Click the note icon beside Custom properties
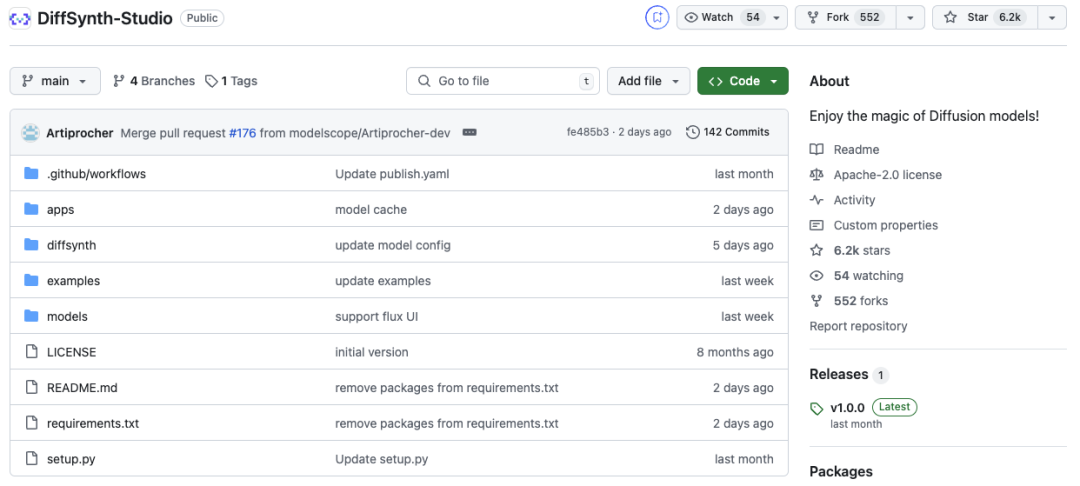Screen dimensions: 1080x486 (x=817, y=225)
